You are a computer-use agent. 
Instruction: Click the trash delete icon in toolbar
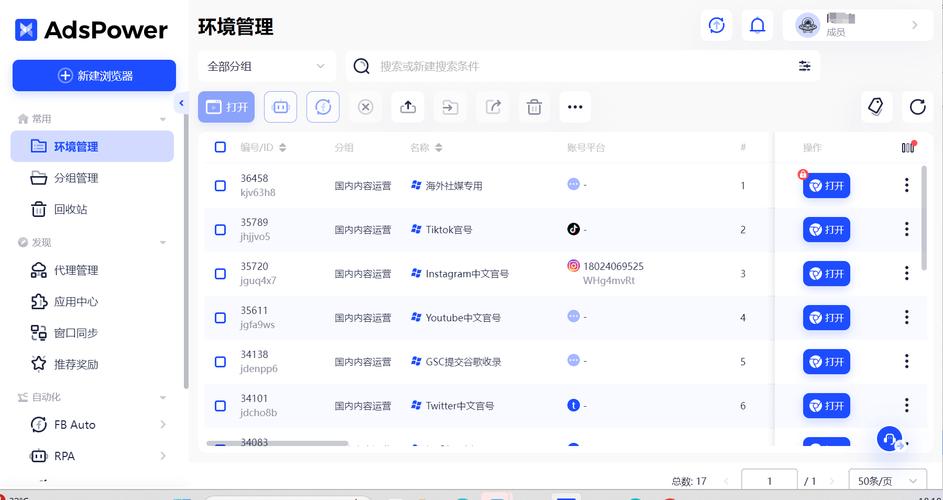pos(535,107)
